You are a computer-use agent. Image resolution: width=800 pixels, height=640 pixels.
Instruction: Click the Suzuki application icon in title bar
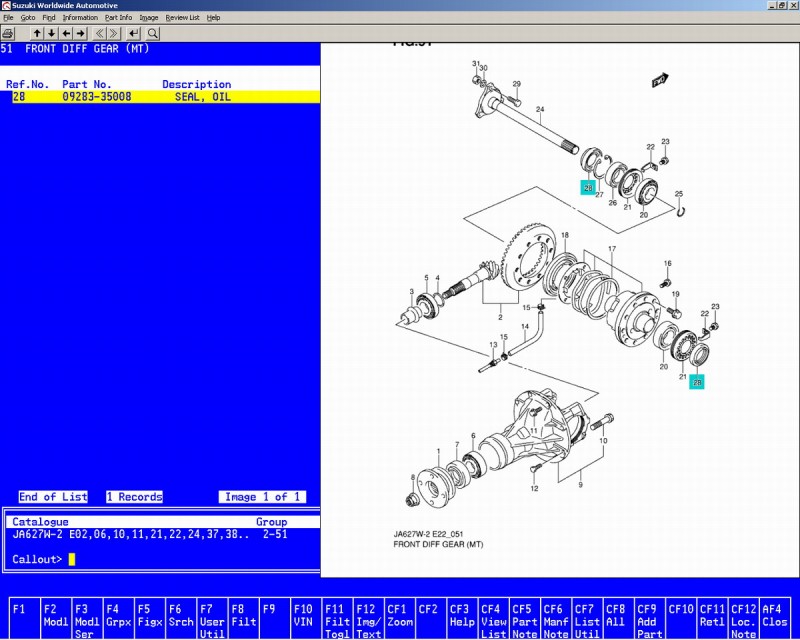pyautogui.click(x=6, y=5)
